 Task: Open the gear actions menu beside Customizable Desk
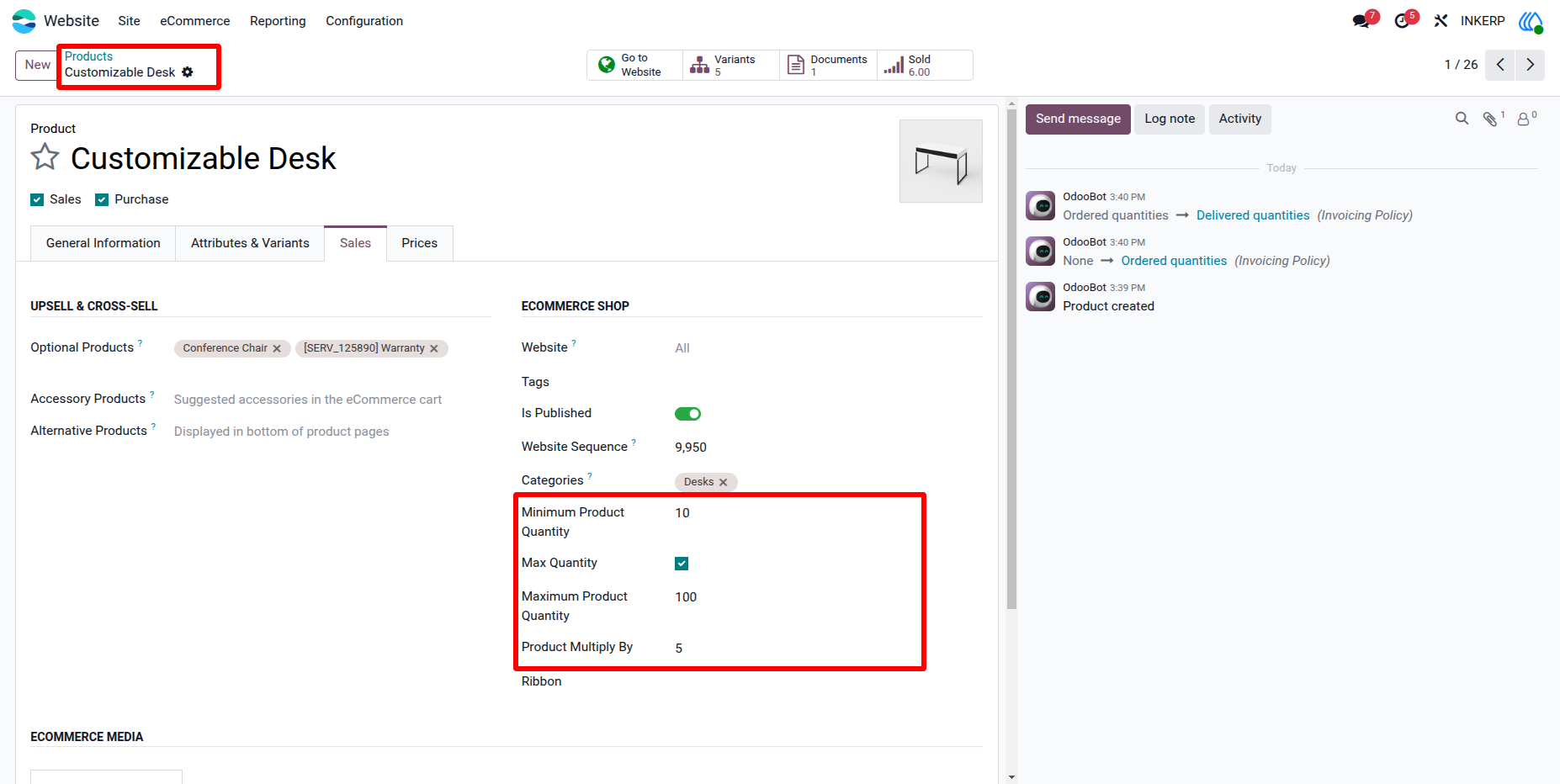188,72
